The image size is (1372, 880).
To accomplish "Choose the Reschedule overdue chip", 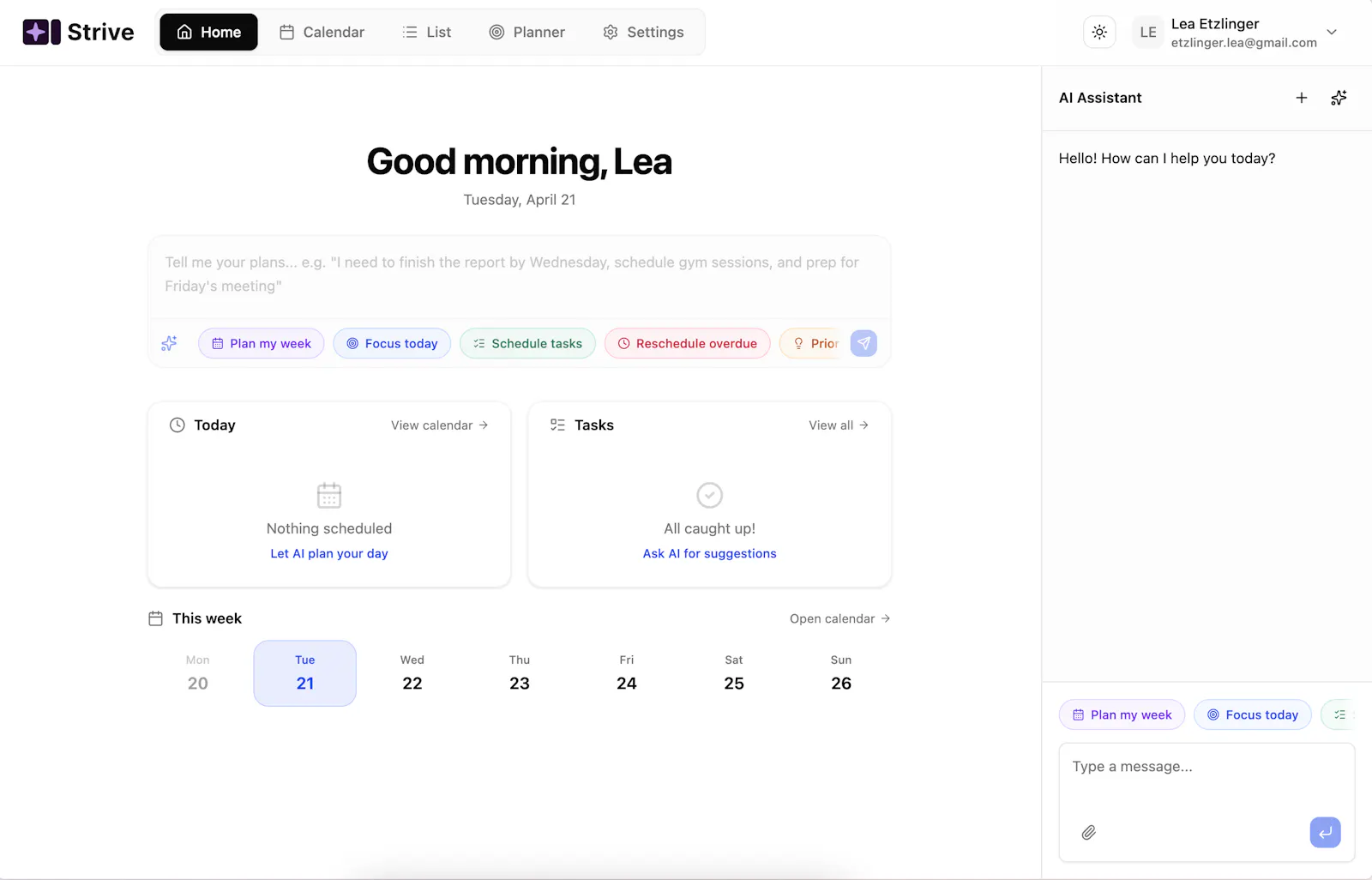I will (x=687, y=343).
